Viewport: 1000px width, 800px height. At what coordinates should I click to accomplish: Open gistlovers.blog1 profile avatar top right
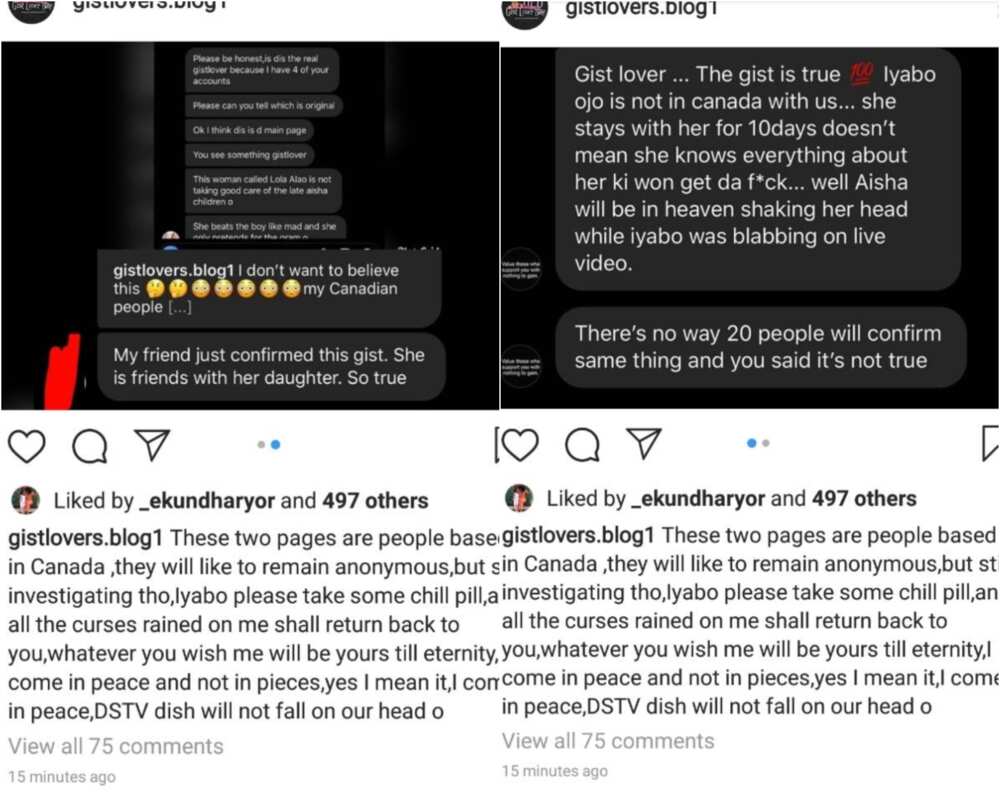[524, 13]
